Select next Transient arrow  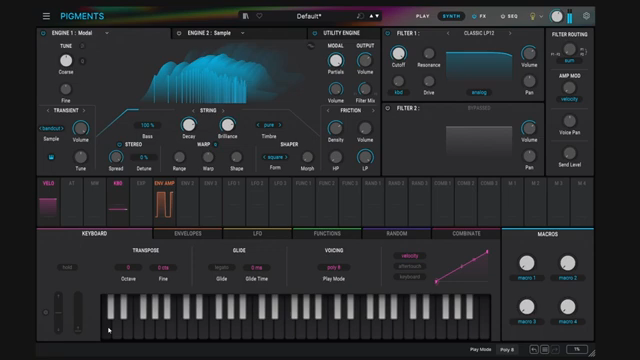84,111
